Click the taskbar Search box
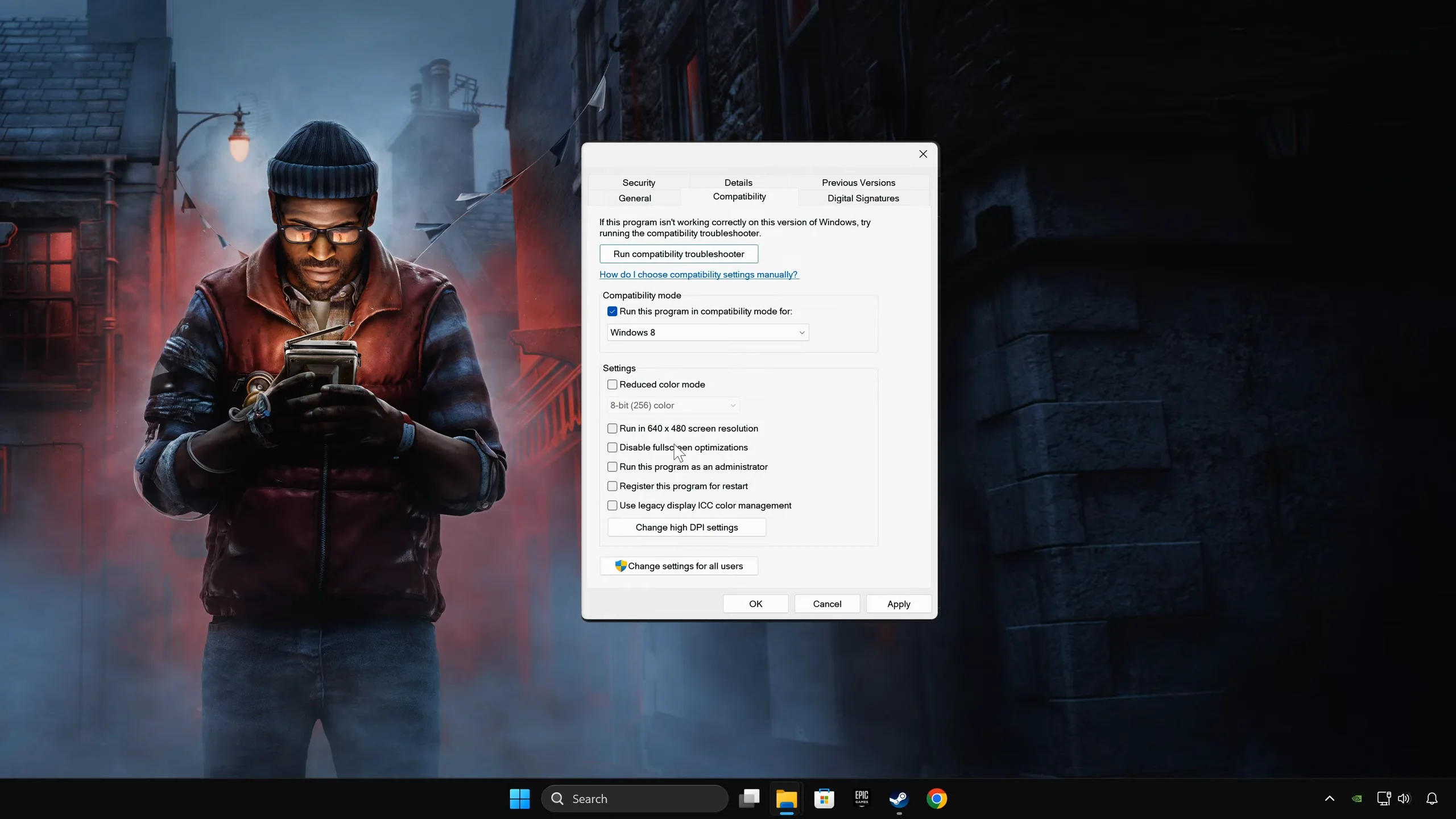1456x819 pixels. 635,799
